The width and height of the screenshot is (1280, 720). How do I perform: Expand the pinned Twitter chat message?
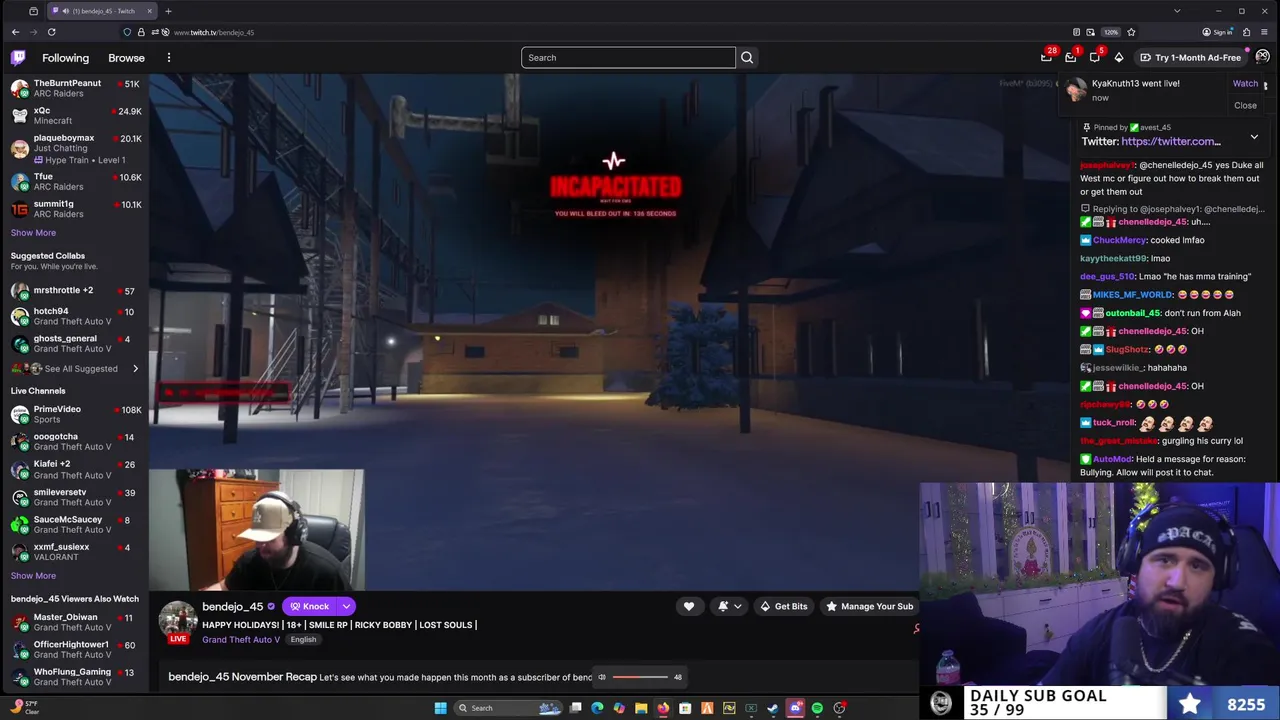1254,137
